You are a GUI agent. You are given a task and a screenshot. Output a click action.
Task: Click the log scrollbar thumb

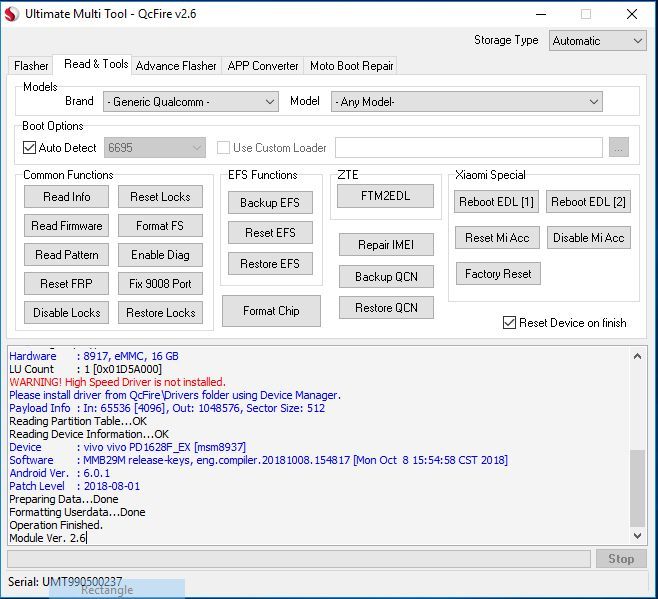[x=637, y=488]
